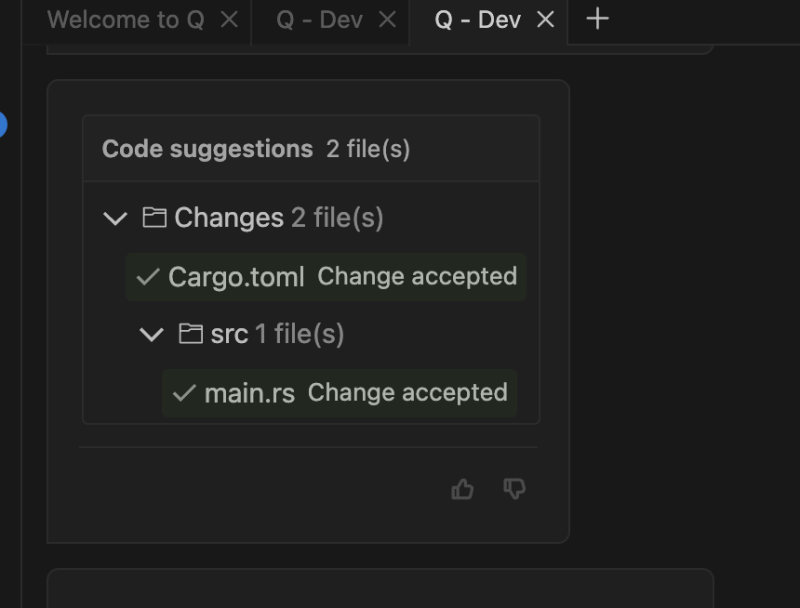
Task: Collapse the Changes tree chevron
Action: pos(115,218)
